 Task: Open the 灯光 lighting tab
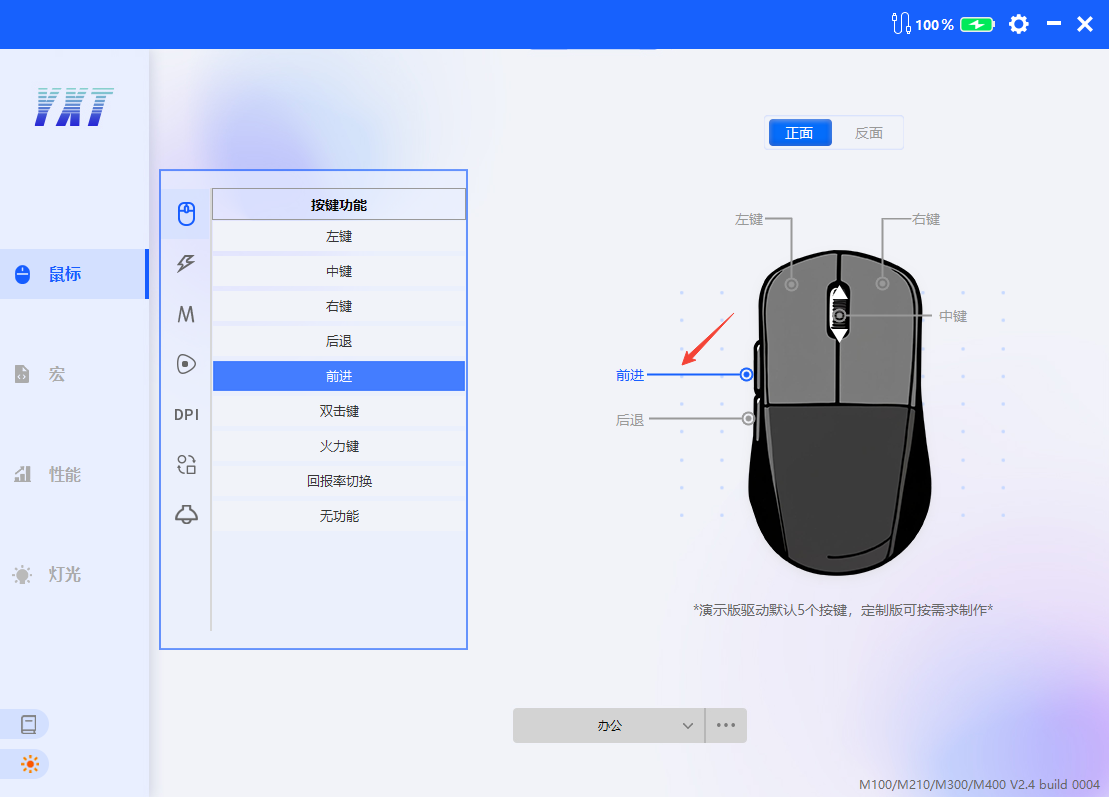(x=64, y=574)
